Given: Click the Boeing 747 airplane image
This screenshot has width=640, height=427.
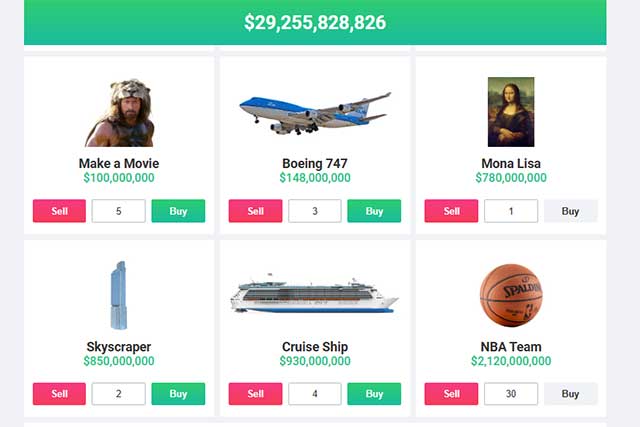Looking at the screenshot, I should 315,110.
